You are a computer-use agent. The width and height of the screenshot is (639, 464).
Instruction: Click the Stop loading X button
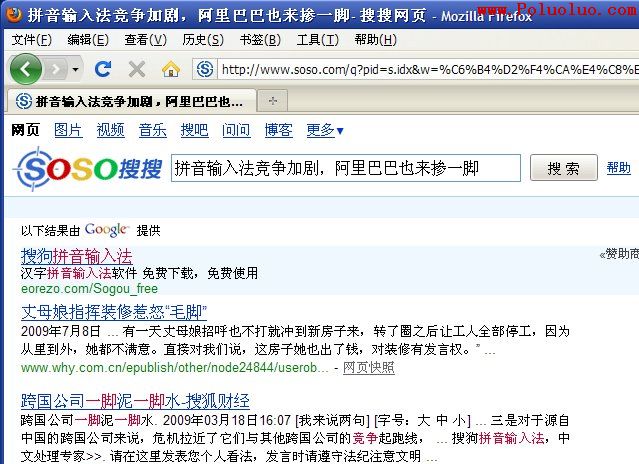(137, 69)
